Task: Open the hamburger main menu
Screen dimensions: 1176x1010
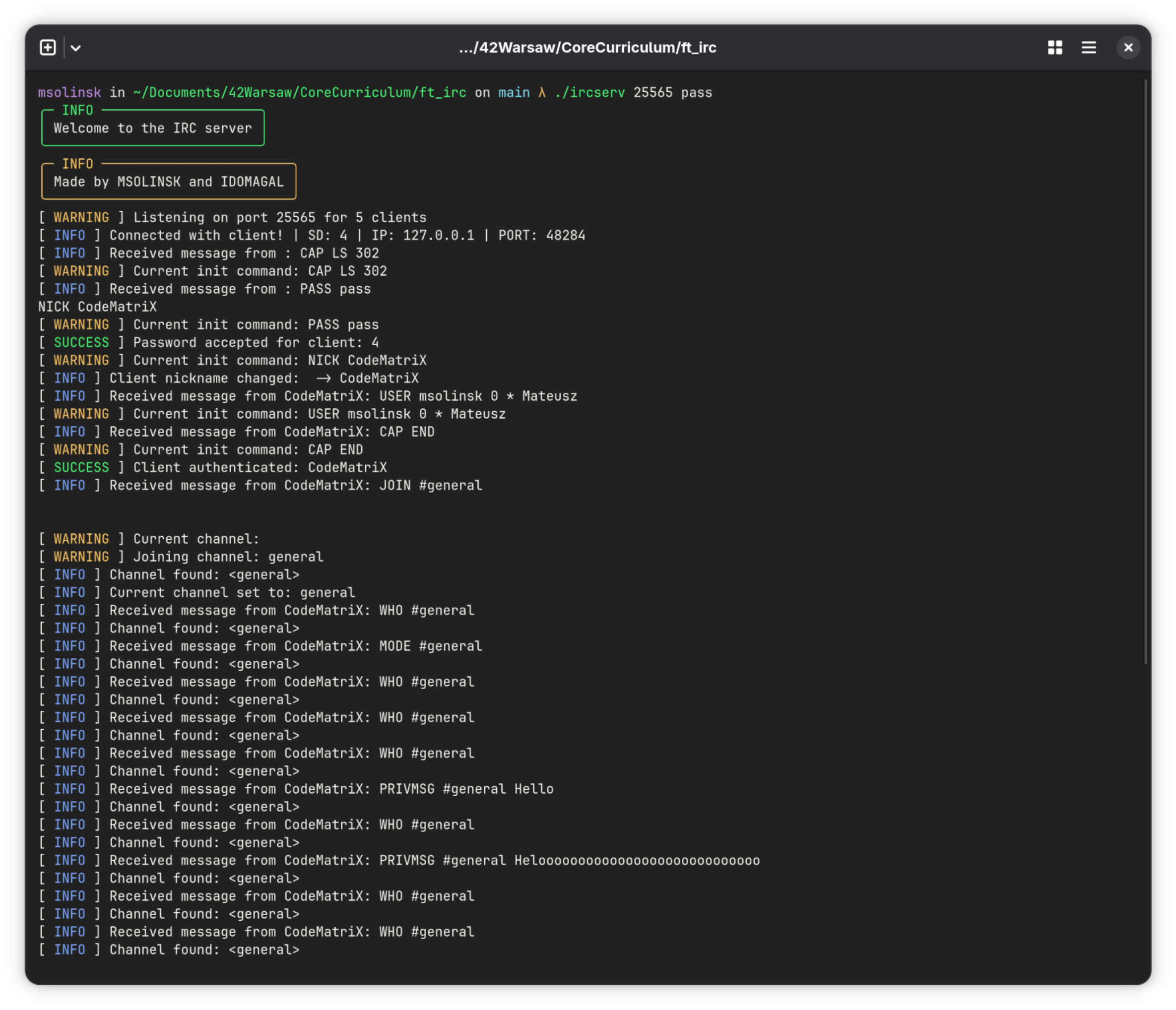Action: [x=1089, y=48]
